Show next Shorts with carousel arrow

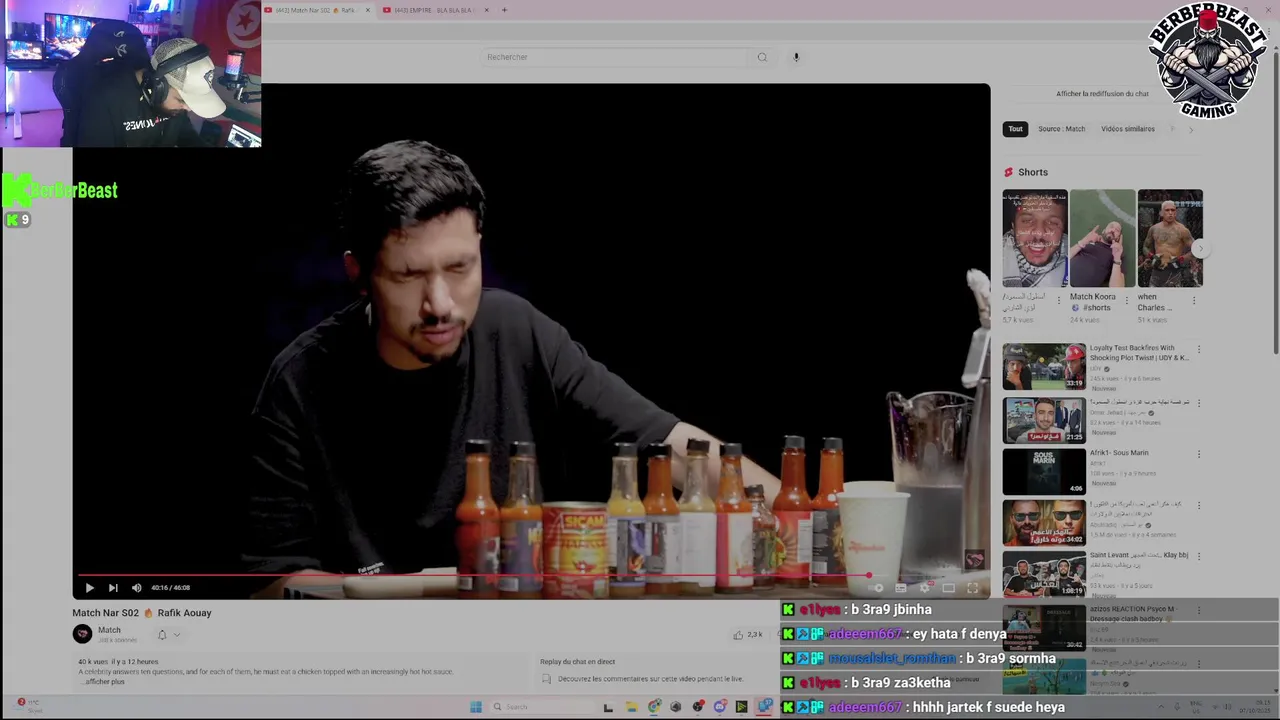(1200, 249)
